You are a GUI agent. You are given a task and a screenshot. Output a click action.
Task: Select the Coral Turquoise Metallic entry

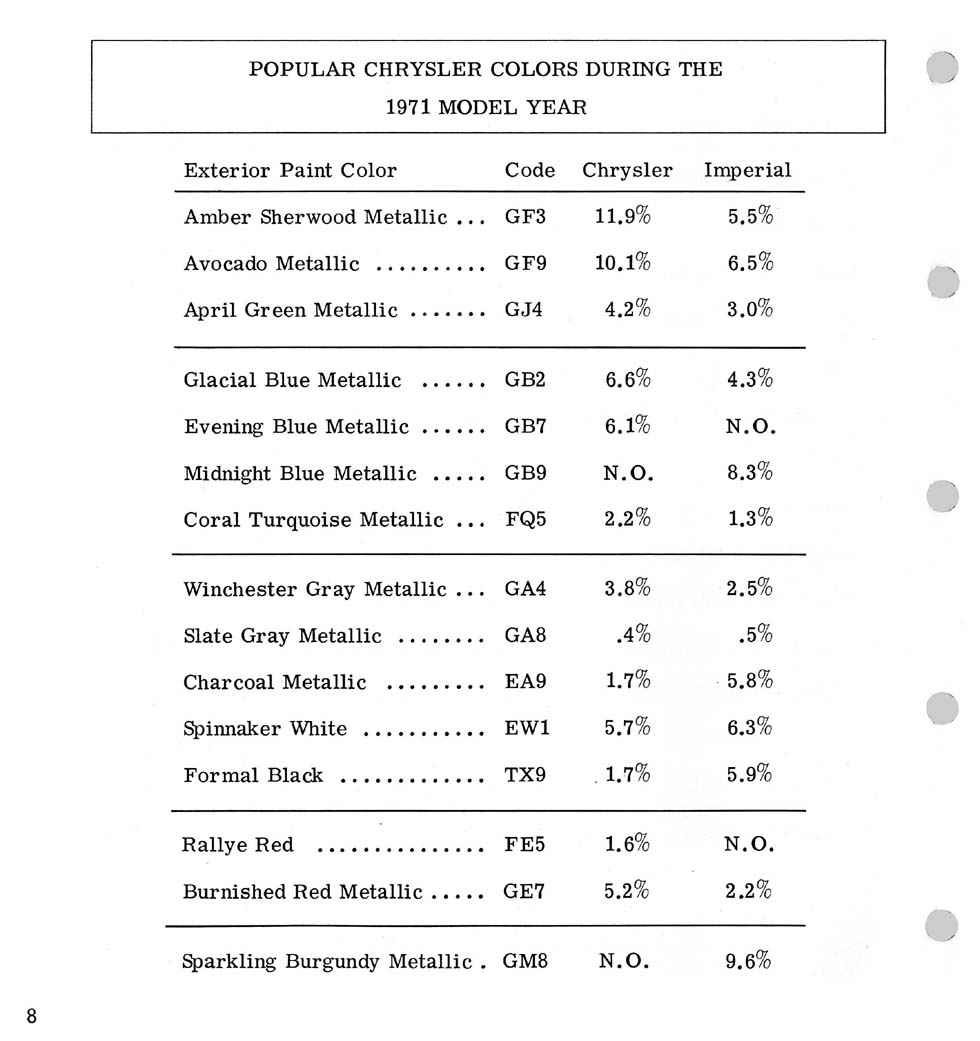pos(313,519)
